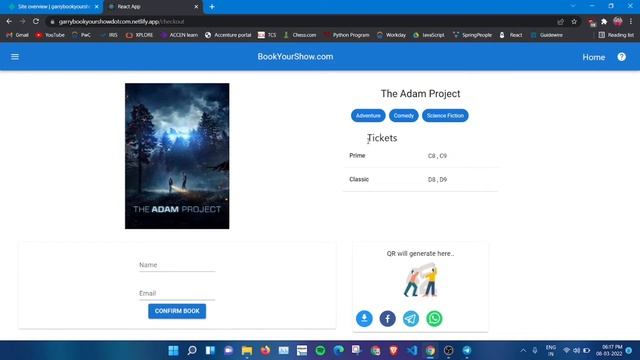Click the Science Fiction genre chip
This screenshot has height=360, width=640.
[445, 116]
